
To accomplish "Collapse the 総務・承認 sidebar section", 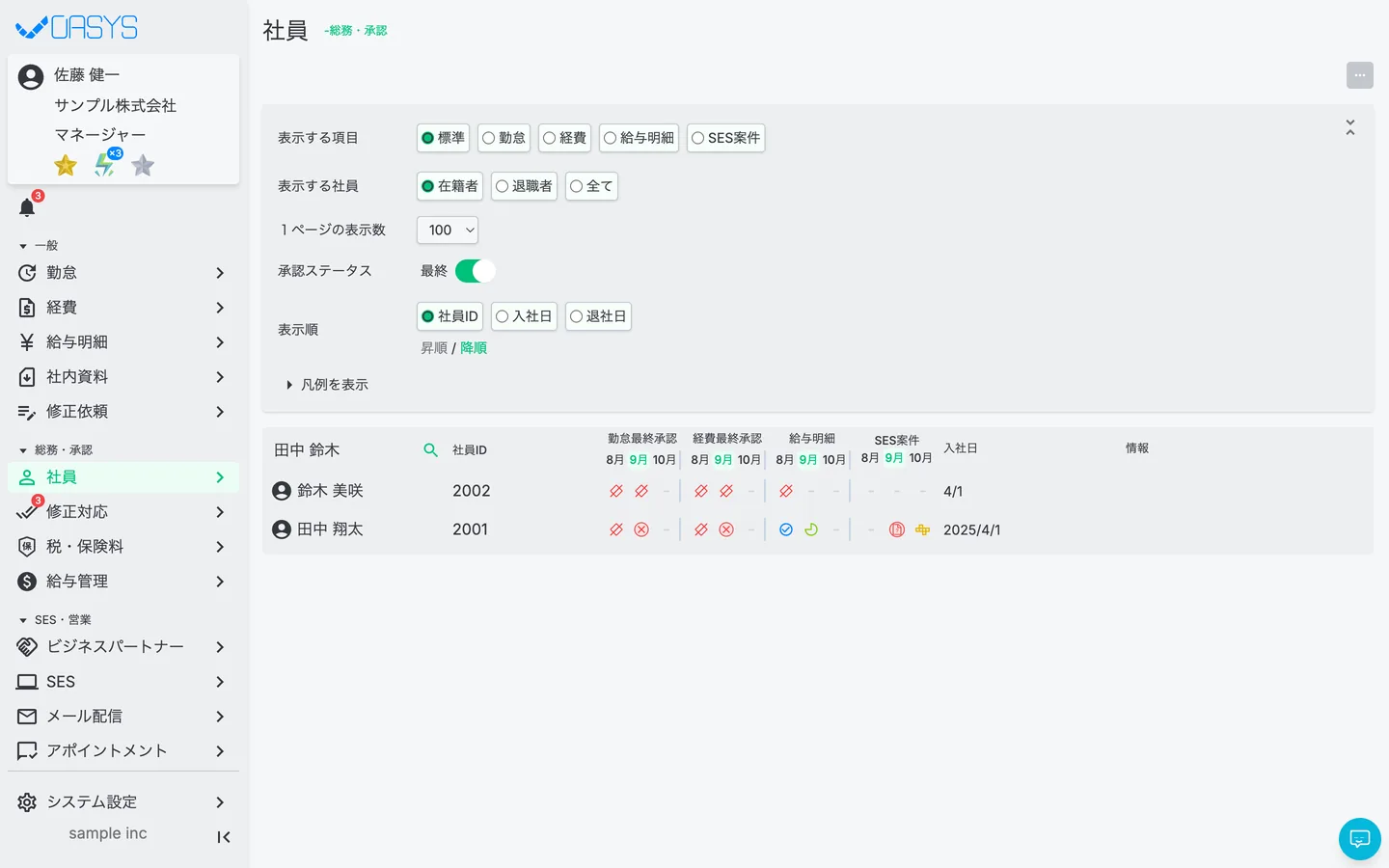I will pyautogui.click(x=56, y=450).
